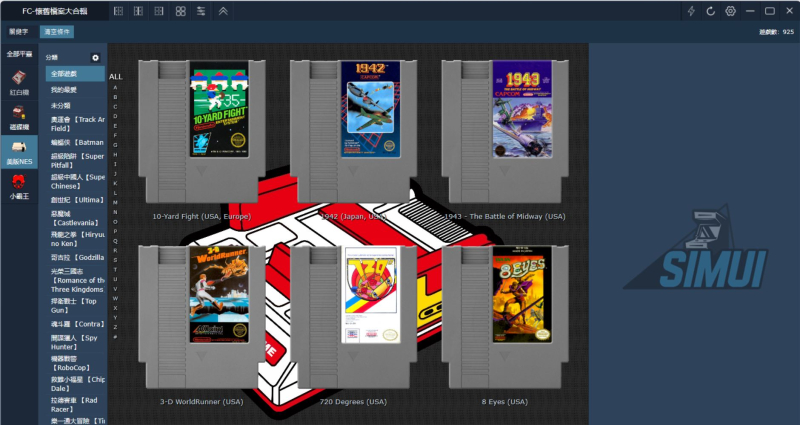This screenshot has width=800, height=425.
Task: Filter games by letter F
Action: [115, 135]
